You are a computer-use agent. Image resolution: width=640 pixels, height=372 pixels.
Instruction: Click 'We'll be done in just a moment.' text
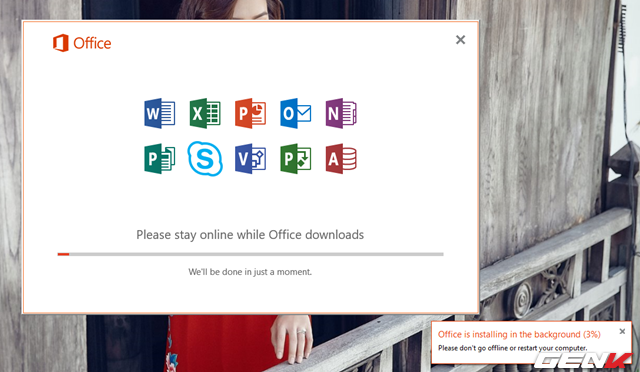click(250, 272)
